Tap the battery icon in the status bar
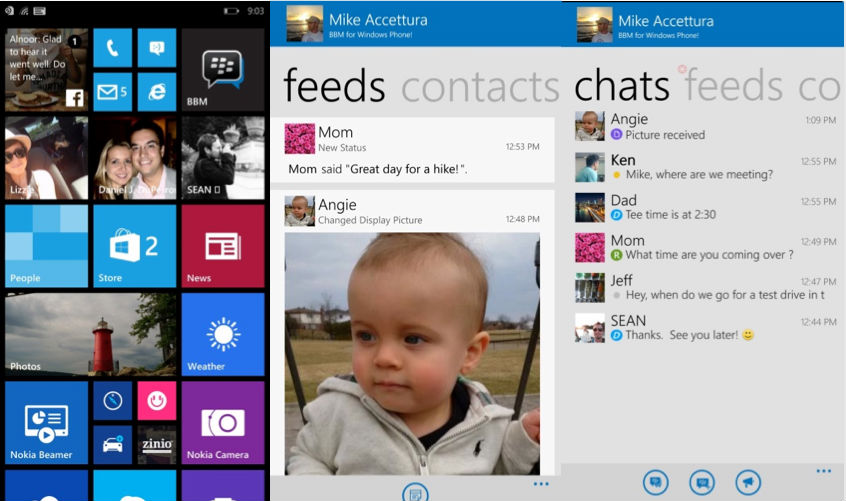 [x=231, y=11]
